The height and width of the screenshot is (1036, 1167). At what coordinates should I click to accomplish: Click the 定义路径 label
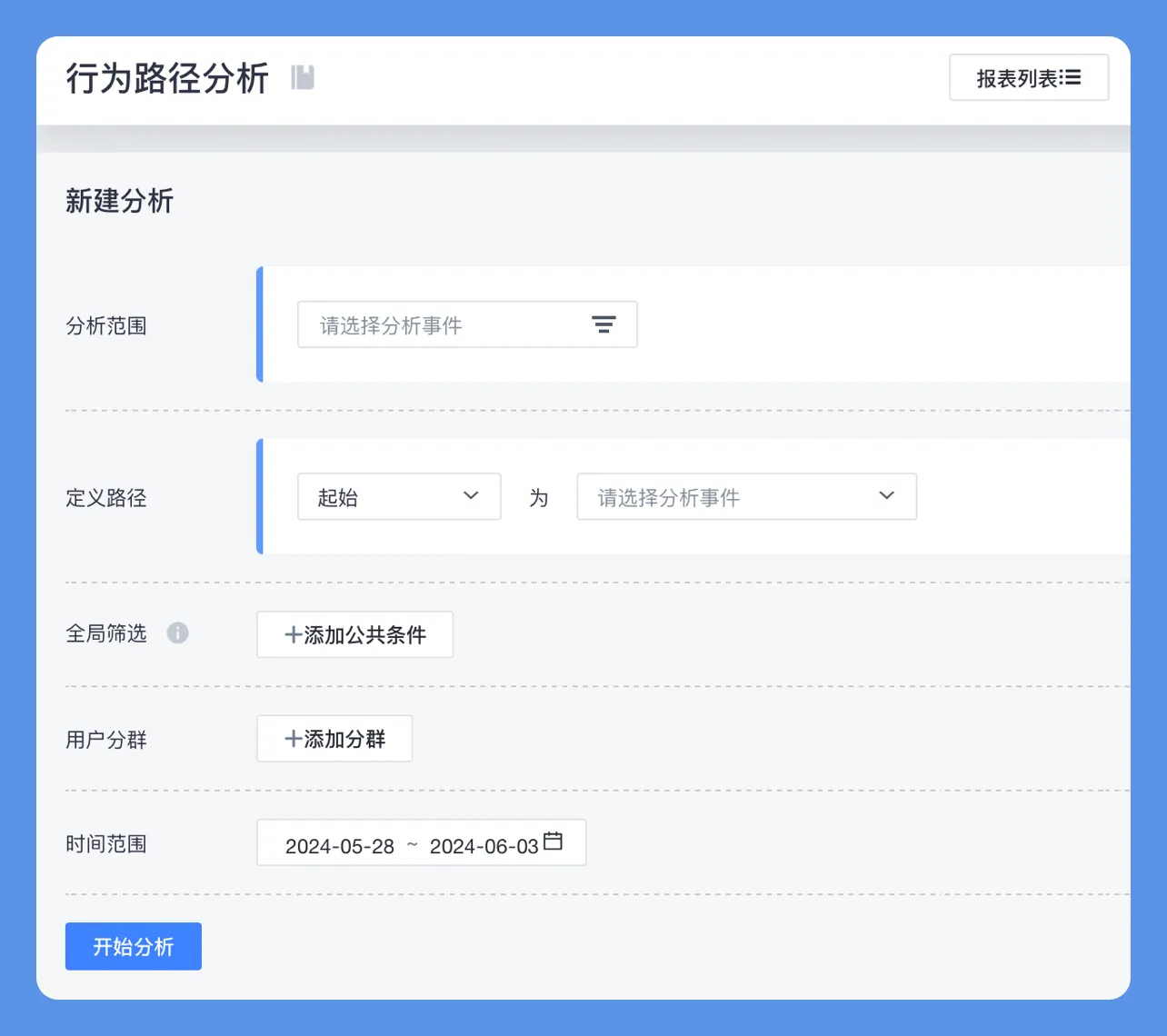(x=106, y=498)
